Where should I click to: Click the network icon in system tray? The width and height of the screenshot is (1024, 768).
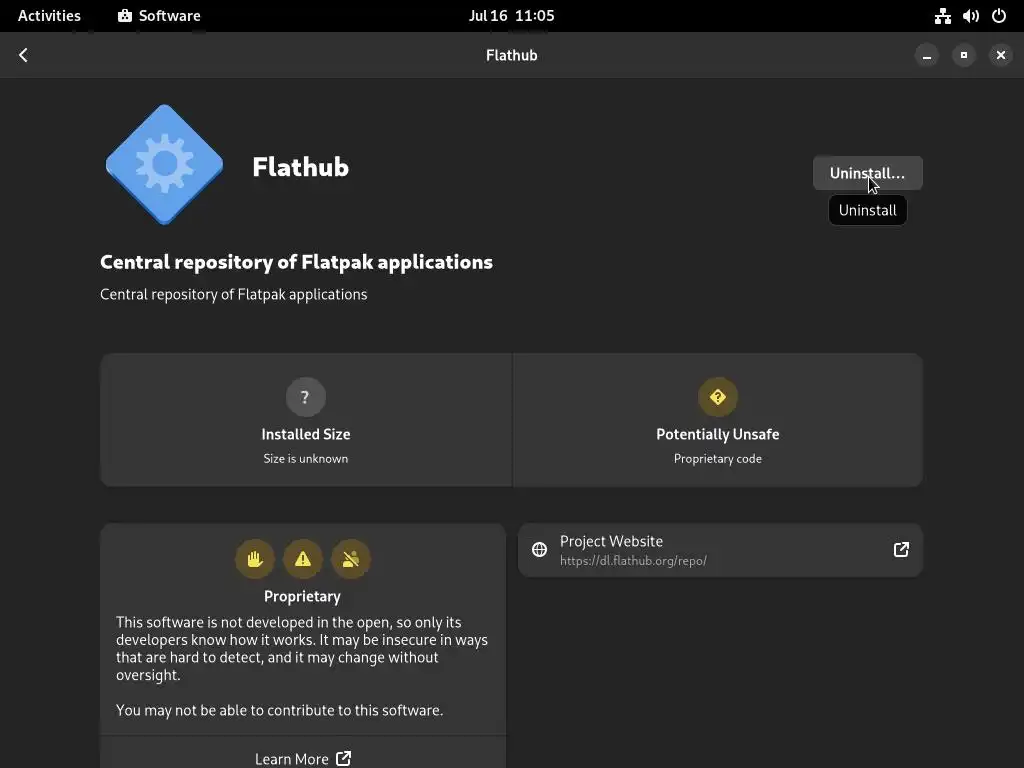pos(942,16)
